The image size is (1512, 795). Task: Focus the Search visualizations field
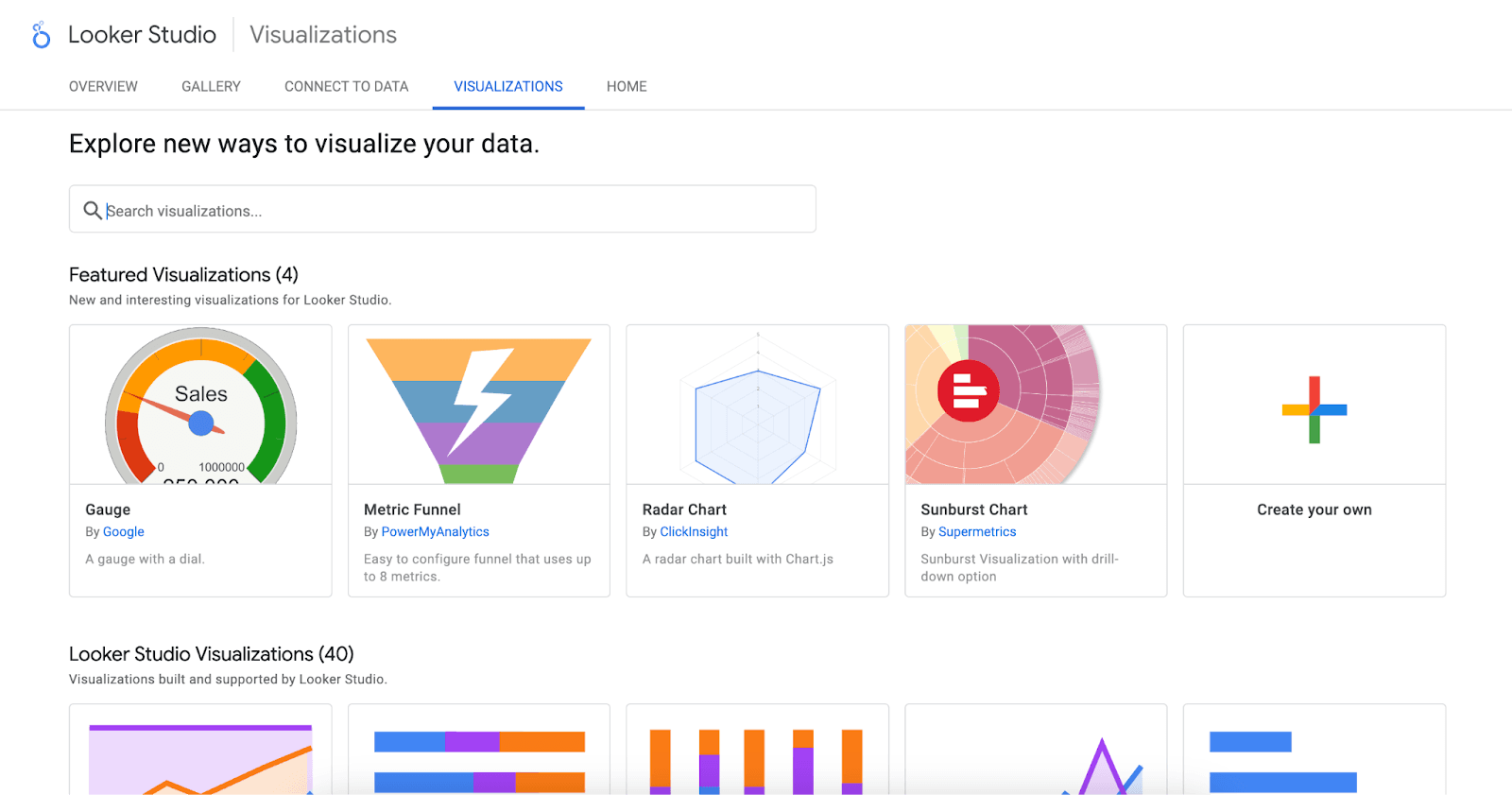tap(454, 210)
